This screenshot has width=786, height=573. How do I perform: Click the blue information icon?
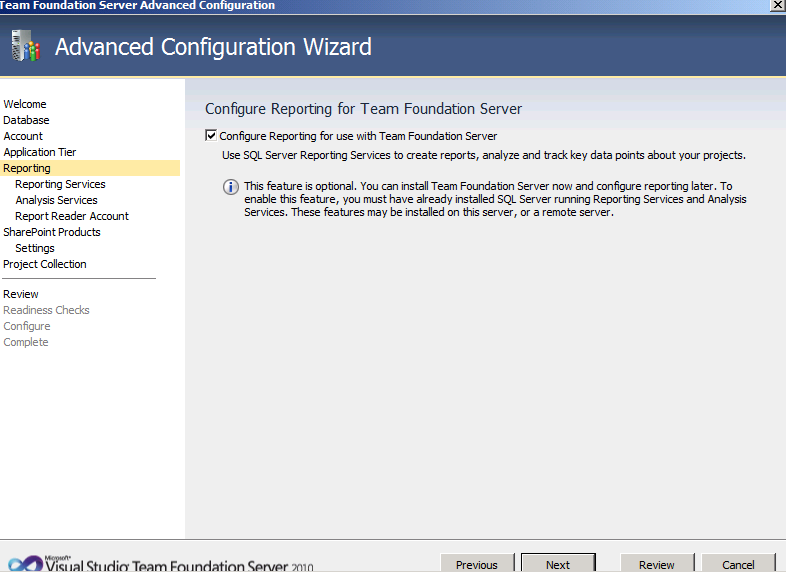point(231,187)
